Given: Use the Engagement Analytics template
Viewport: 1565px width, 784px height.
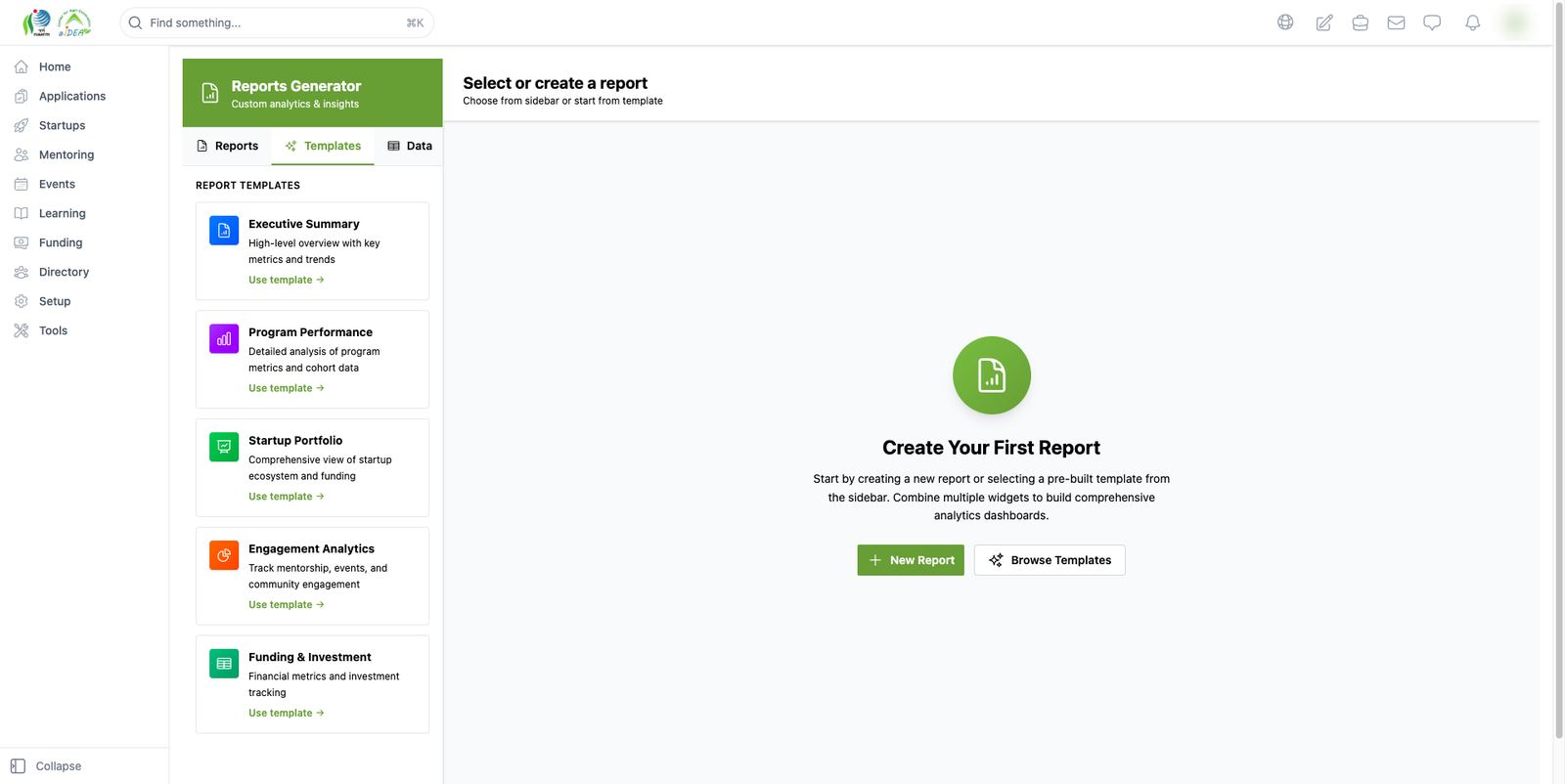Looking at the screenshot, I should point(286,605).
